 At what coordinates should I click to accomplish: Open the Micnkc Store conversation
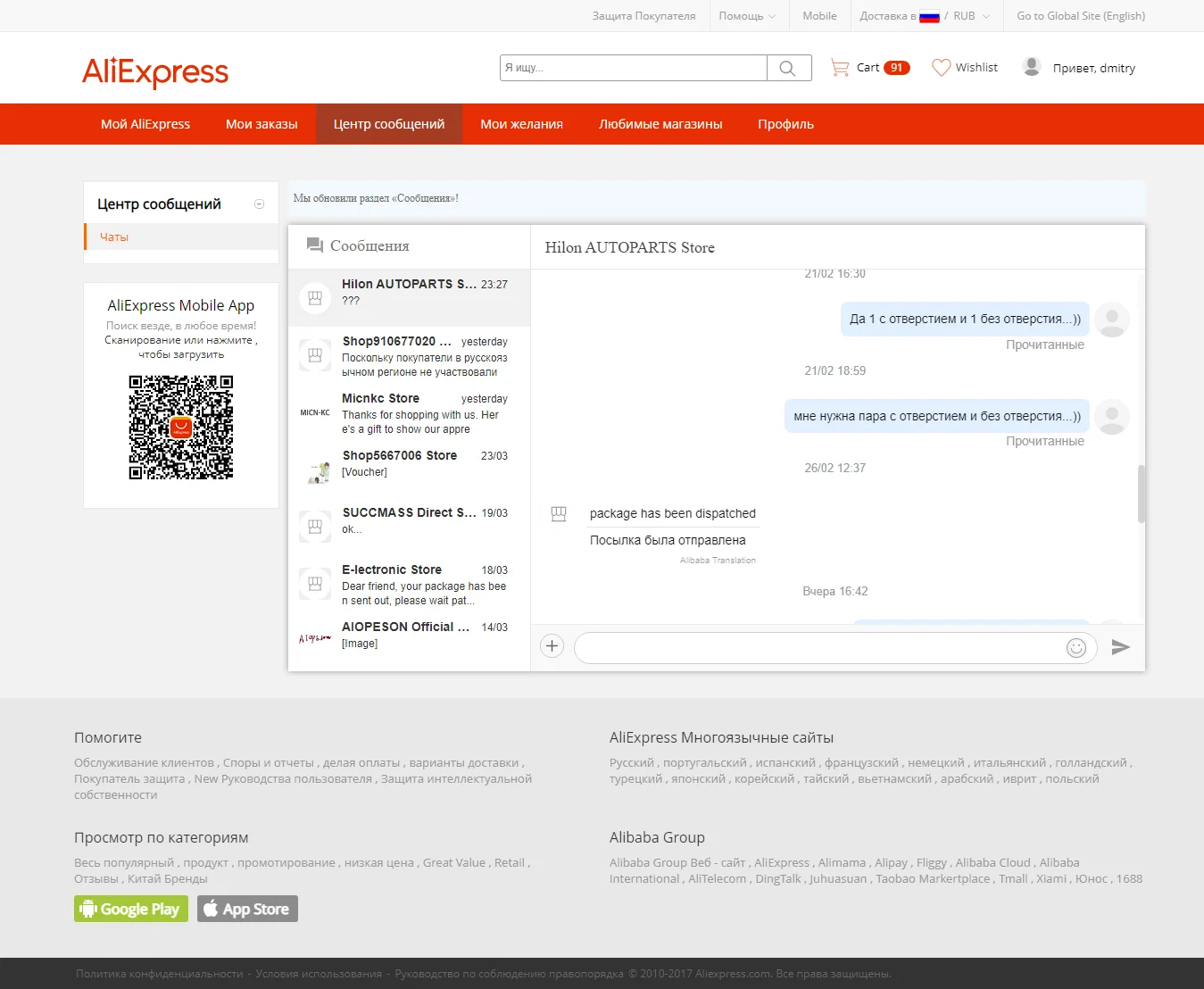pyautogui.click(x=410, y=412)
